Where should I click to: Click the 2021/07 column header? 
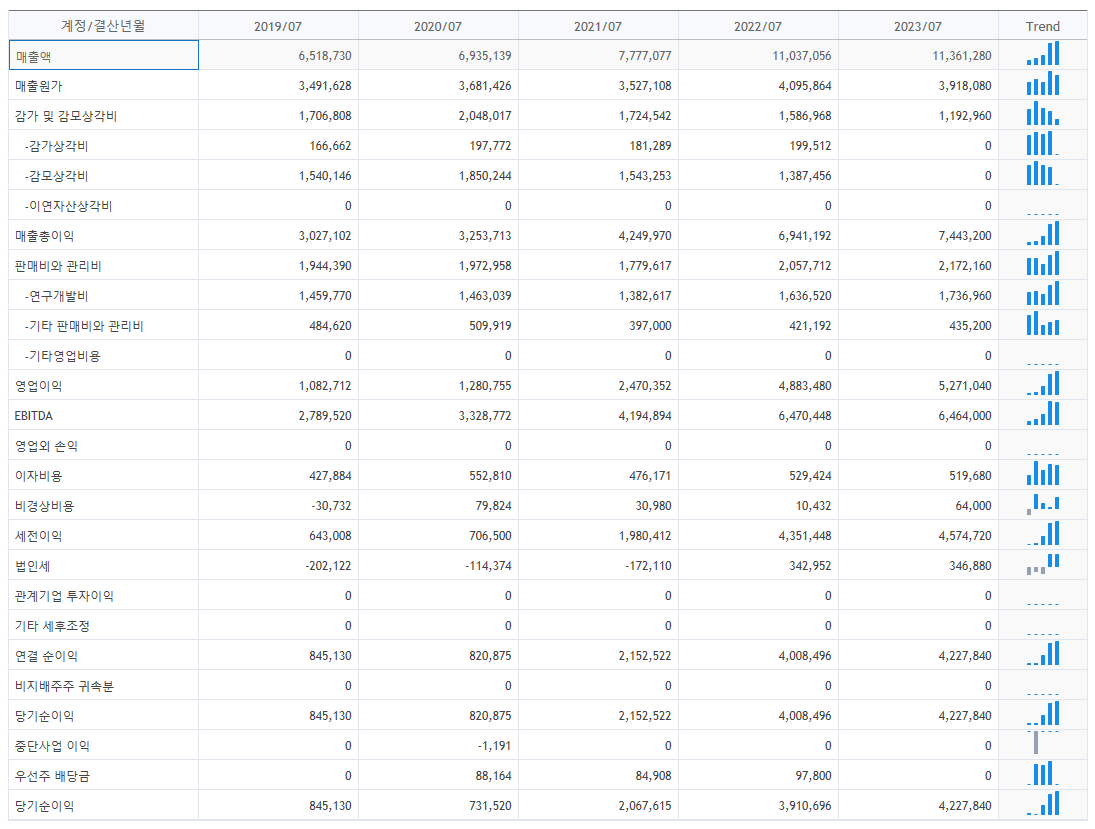coord(598,27)
